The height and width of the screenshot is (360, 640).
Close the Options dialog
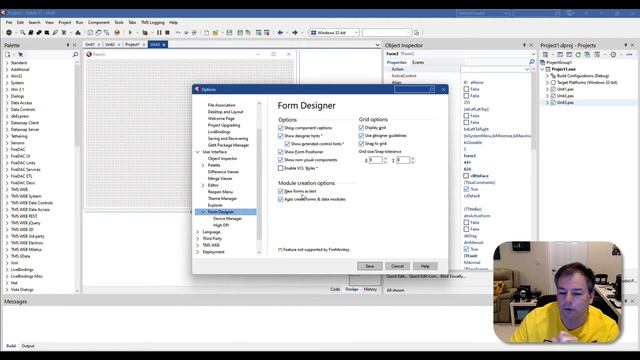pyautogui.click(x=443, y=89)
